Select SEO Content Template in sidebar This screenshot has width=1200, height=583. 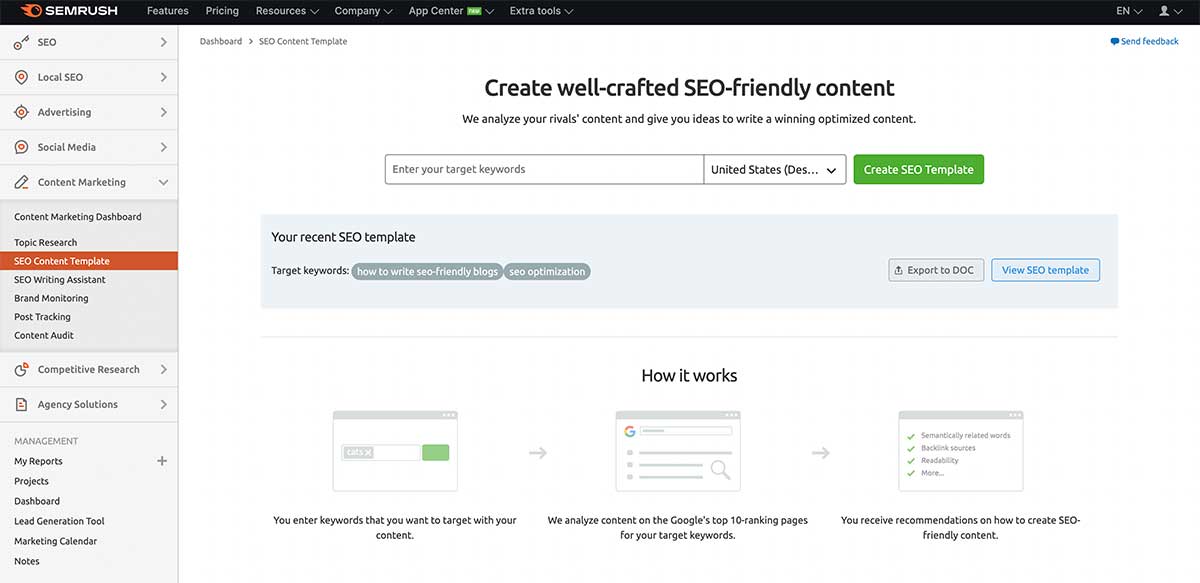click(89, 261)
